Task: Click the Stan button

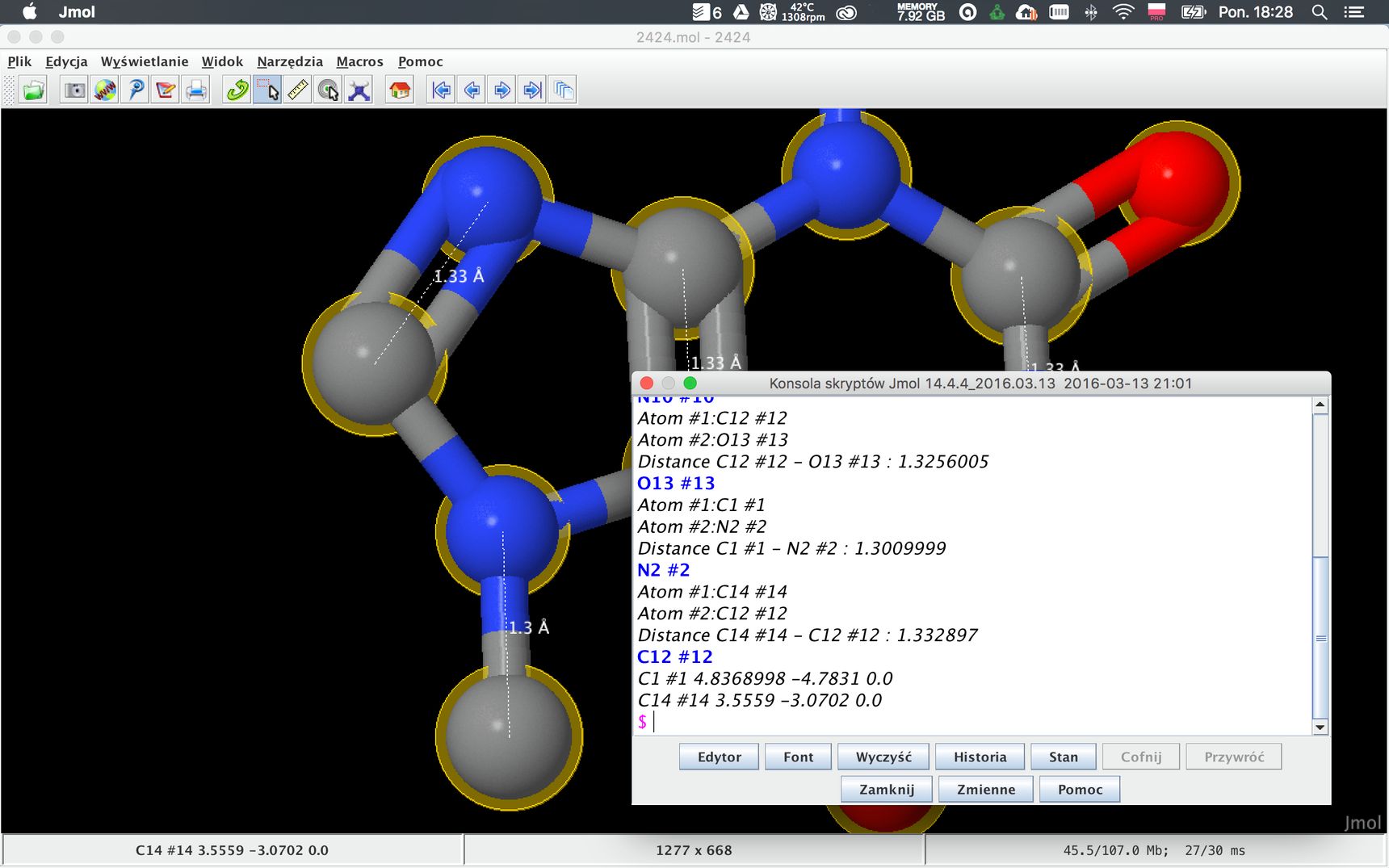Action: 1063,757
